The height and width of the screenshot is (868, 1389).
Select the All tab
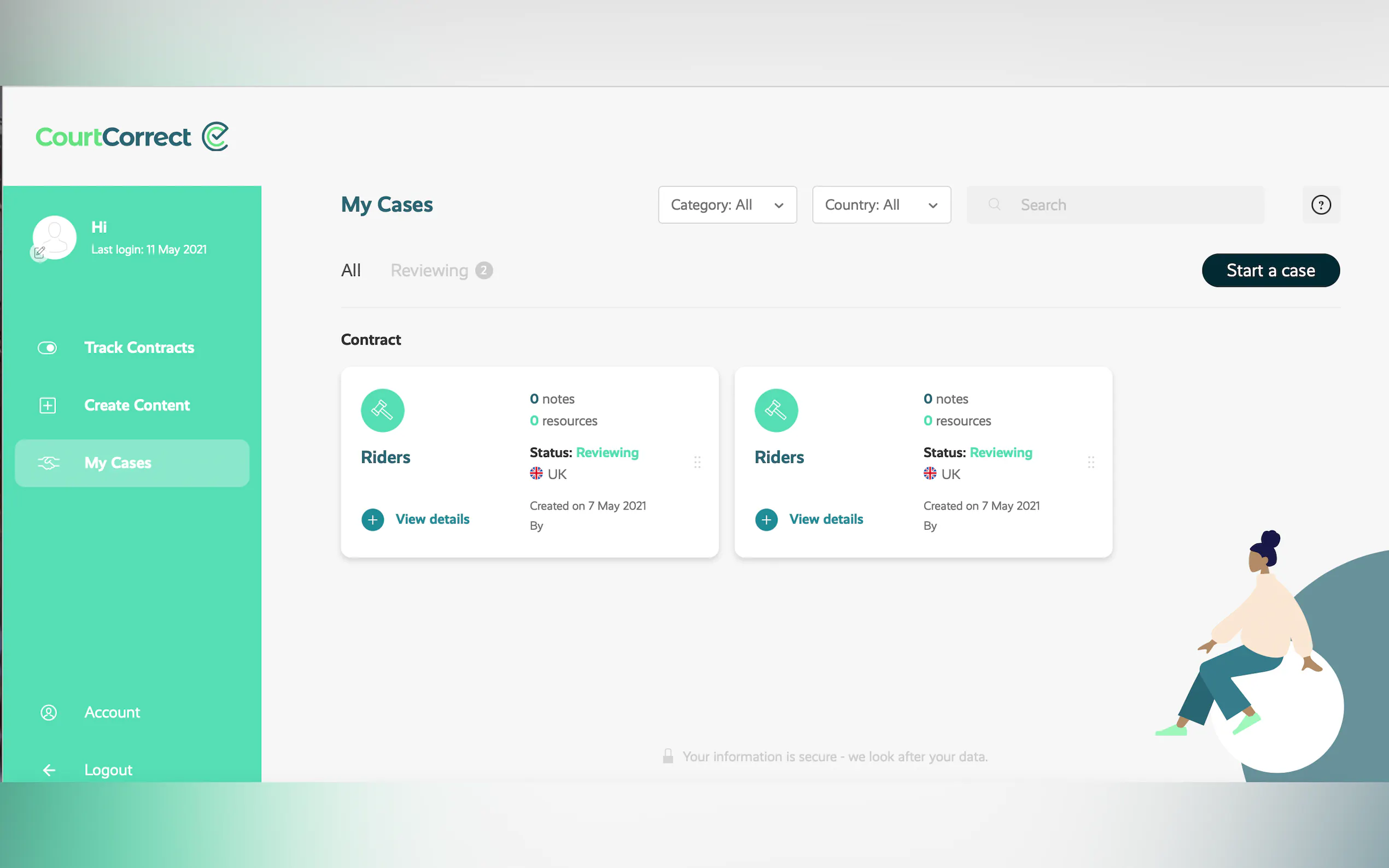tap(351, 271)
